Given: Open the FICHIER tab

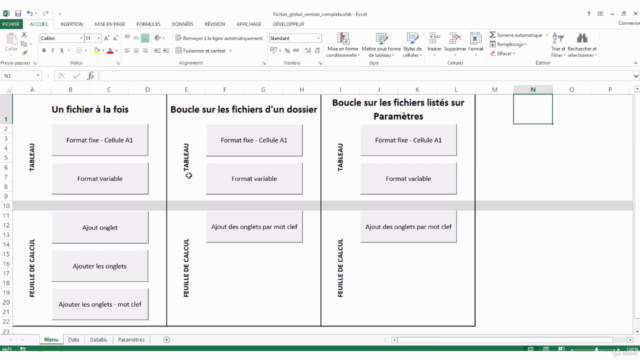Looking at the screenshot, I should tap(11, 24).
